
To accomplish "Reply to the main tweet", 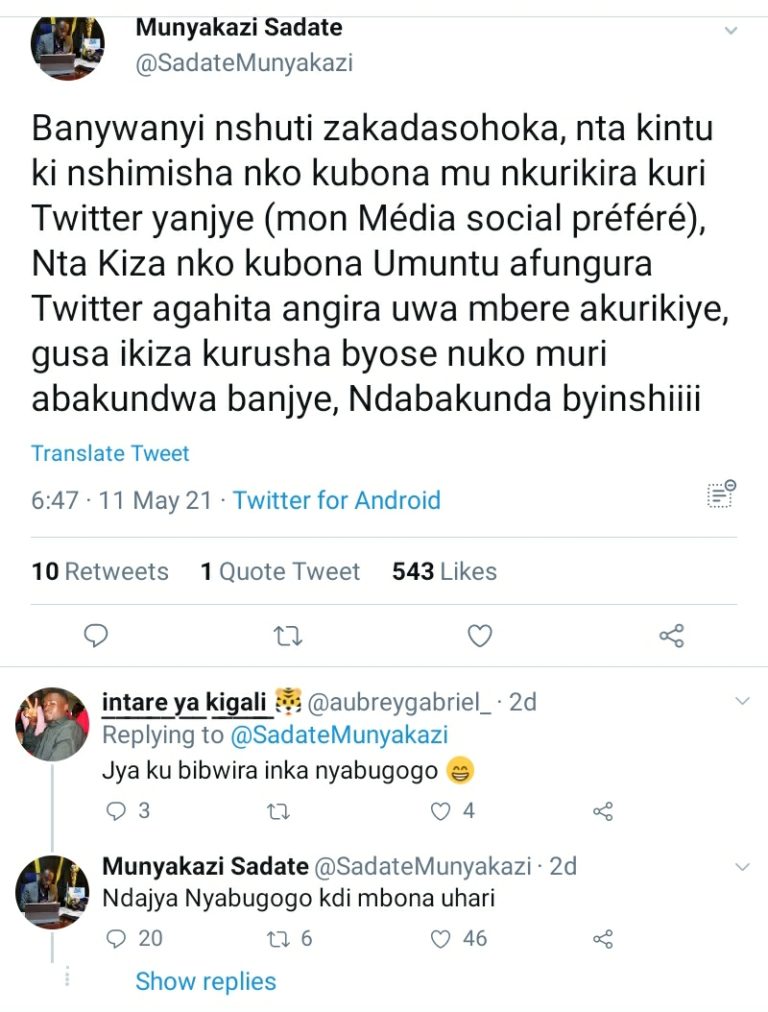I will (x=96, y=635).
